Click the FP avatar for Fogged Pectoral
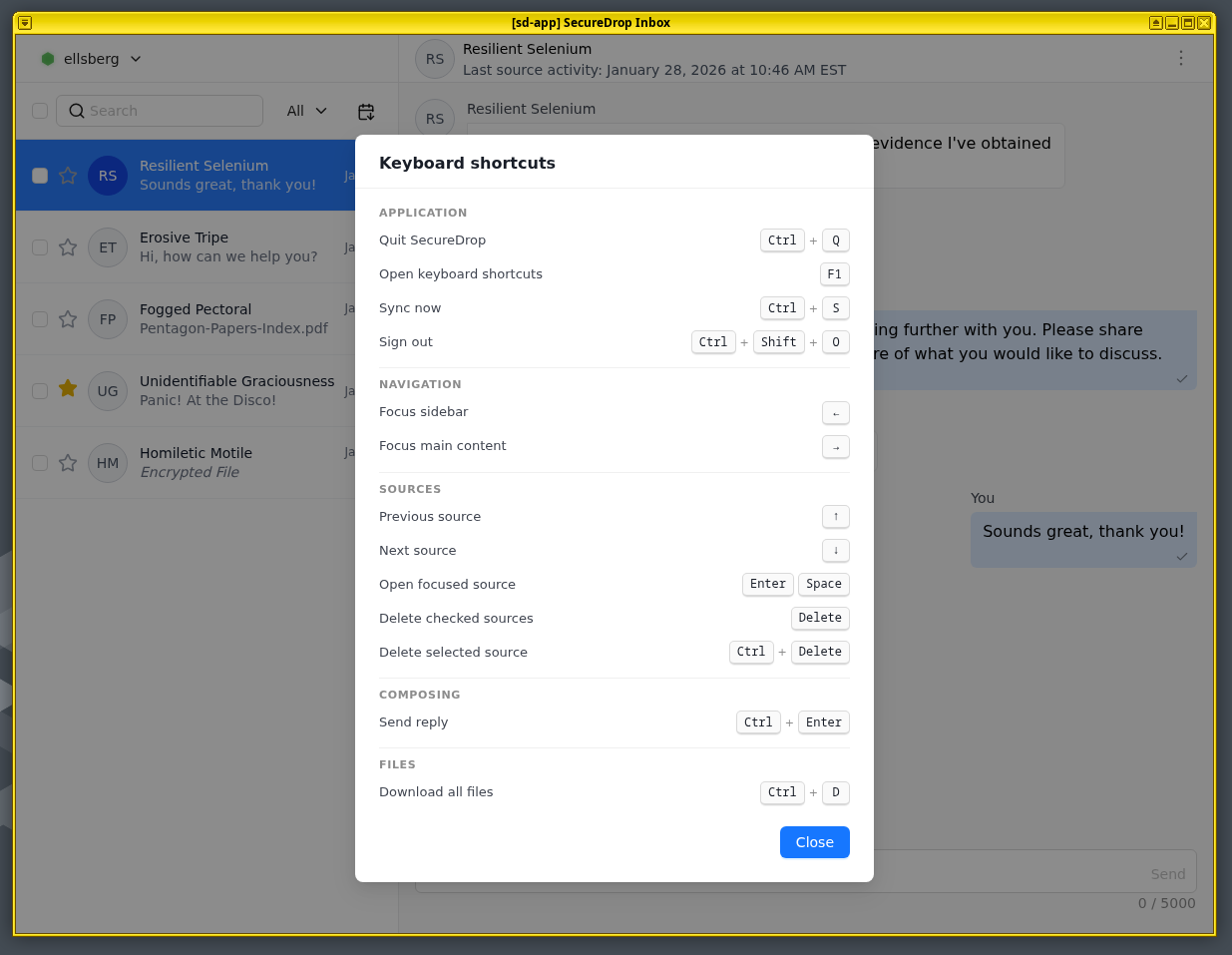1232x955 pixels. tap(108, 319)
